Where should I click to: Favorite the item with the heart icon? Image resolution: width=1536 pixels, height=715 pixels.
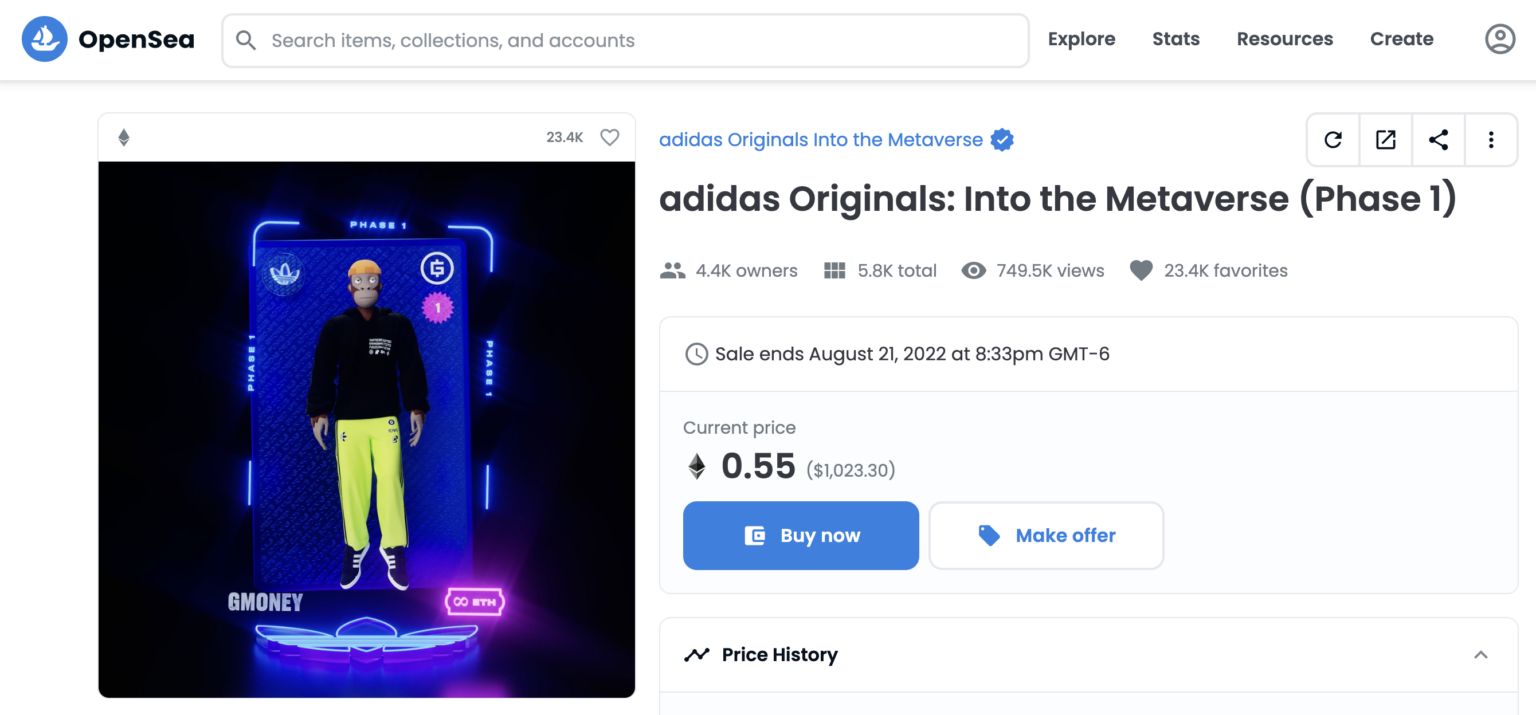point(610,138)
